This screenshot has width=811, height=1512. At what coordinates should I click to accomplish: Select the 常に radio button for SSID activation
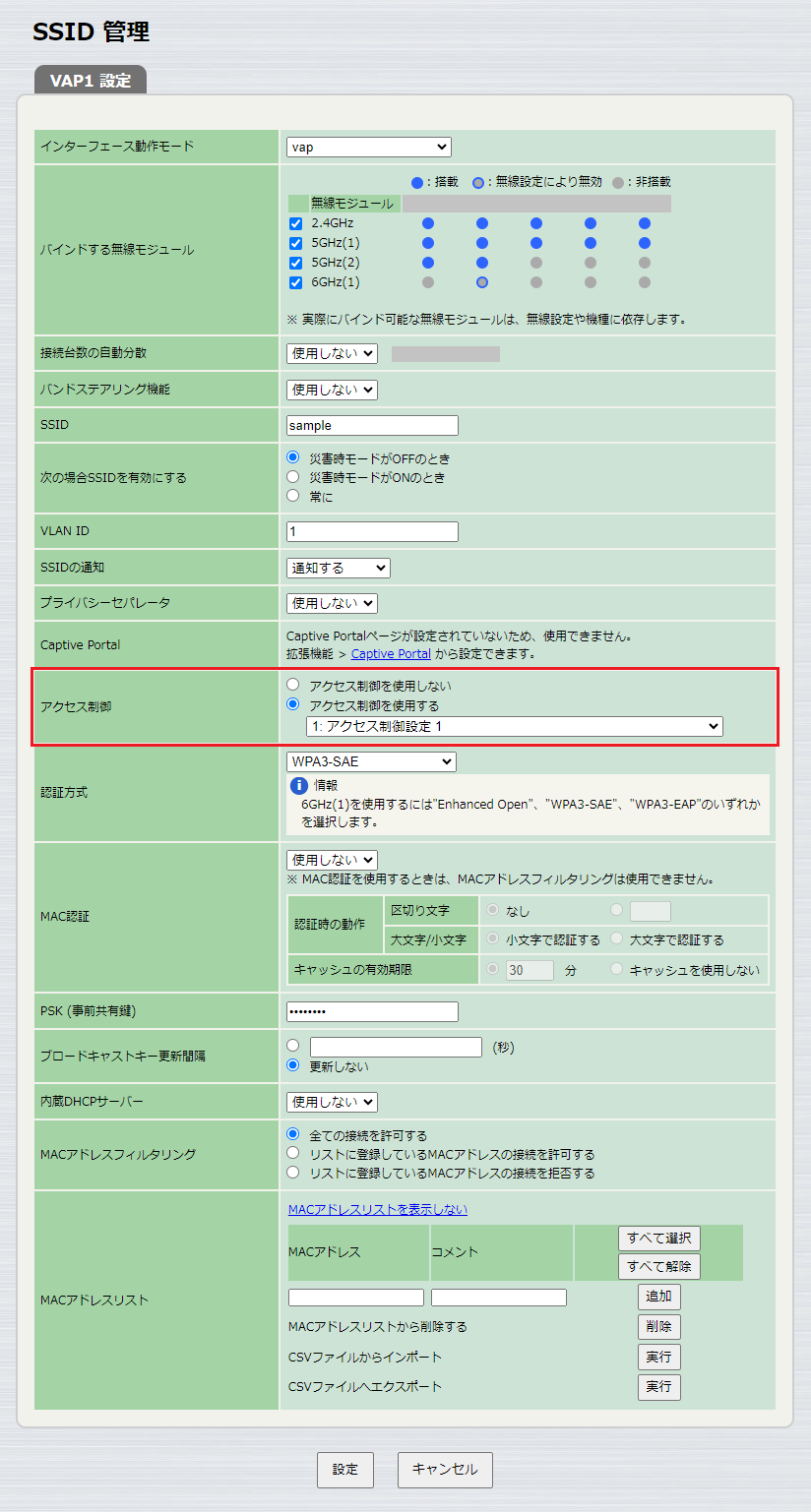(x=292, y=497)
